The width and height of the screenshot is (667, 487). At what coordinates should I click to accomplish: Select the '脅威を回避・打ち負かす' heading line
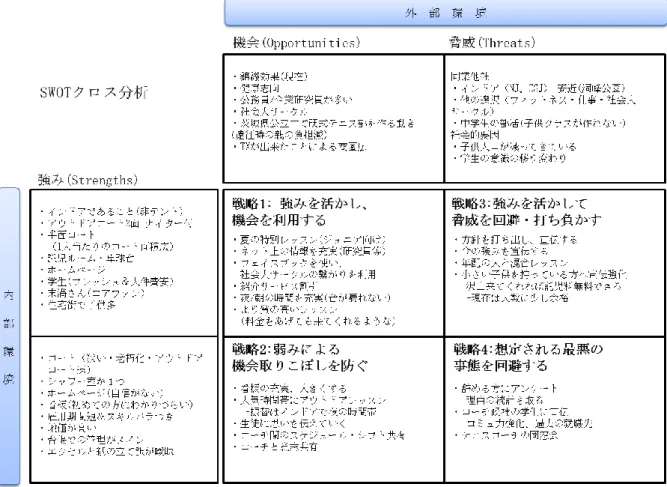(x=527, y=220)
